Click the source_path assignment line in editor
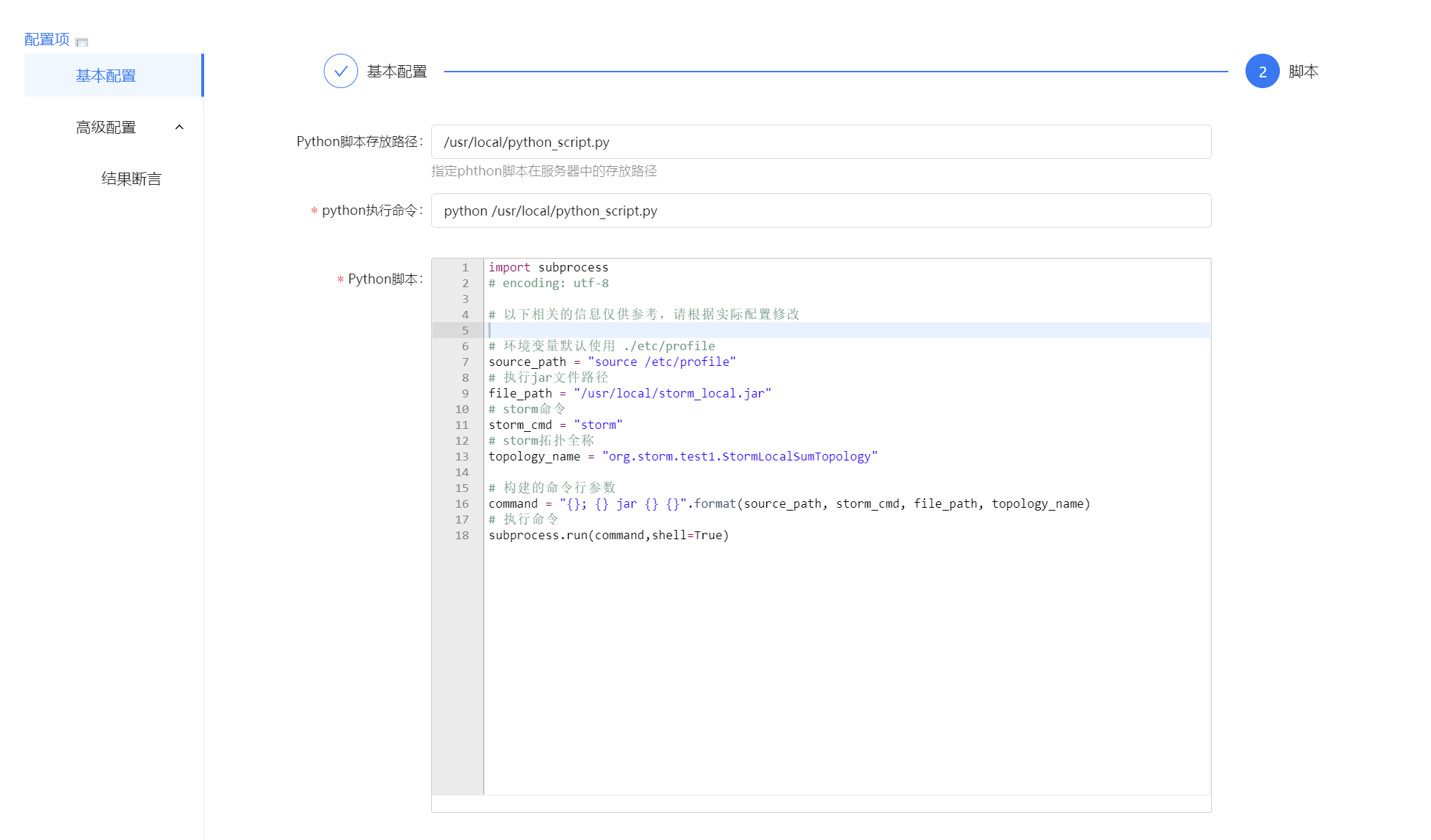 tap(612, 362)
